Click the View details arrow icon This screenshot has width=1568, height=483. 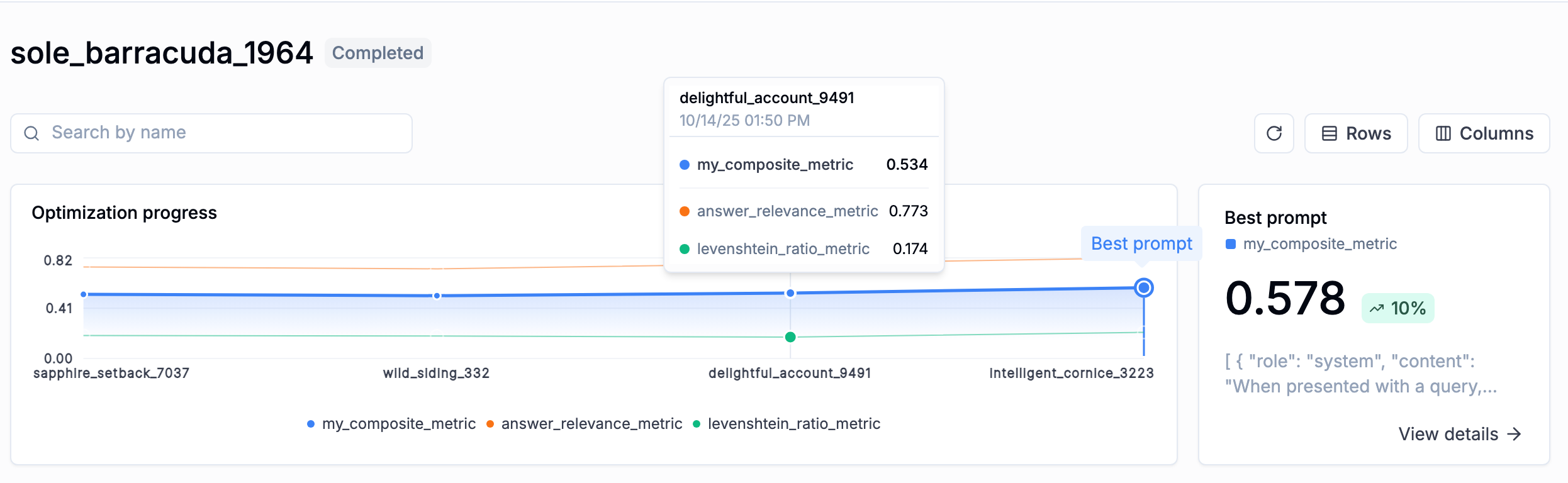click(x=1515, y=434)
